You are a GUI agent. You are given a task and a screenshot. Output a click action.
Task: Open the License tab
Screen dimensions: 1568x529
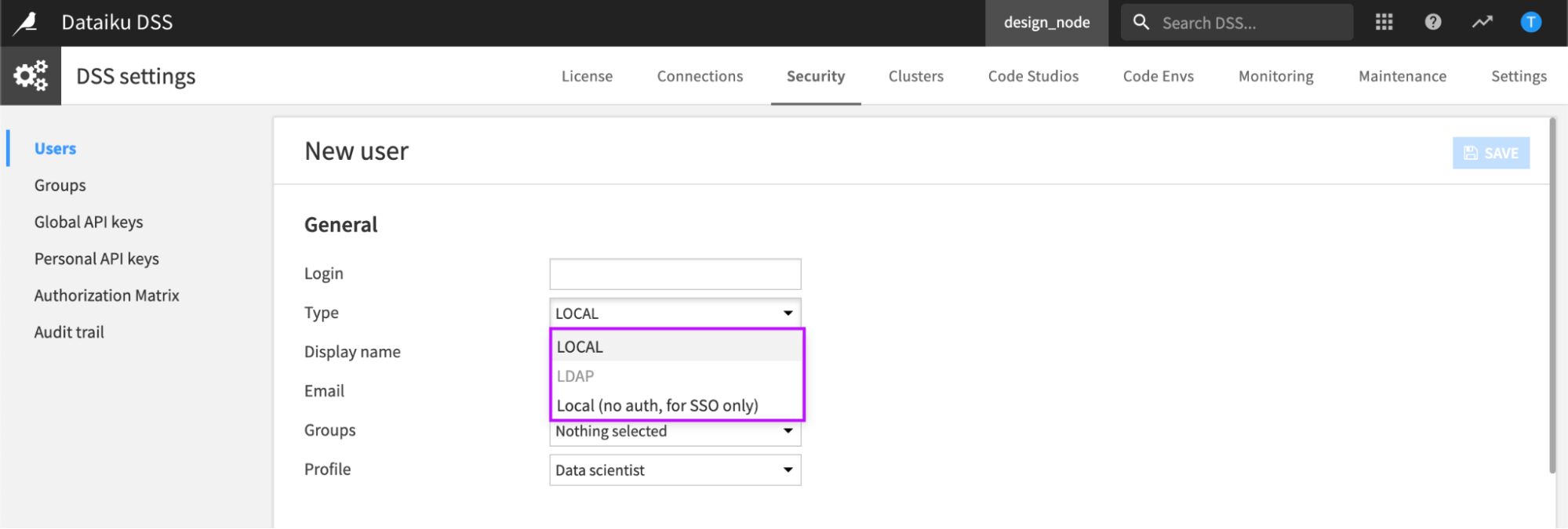point(587,76)
